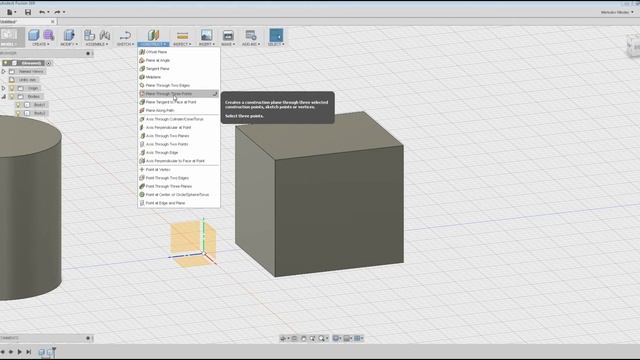
Task: Toggle Bodies folder visibility bulb
Action: click(x=12, y=97)
